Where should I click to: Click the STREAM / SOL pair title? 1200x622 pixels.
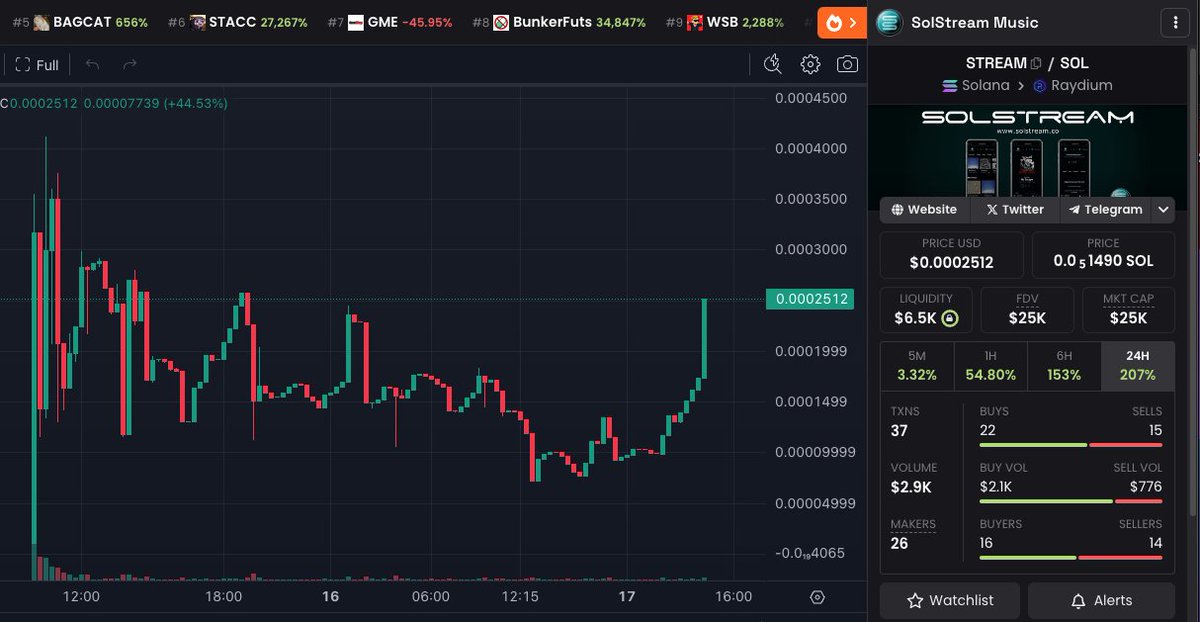click(1027, 63)
